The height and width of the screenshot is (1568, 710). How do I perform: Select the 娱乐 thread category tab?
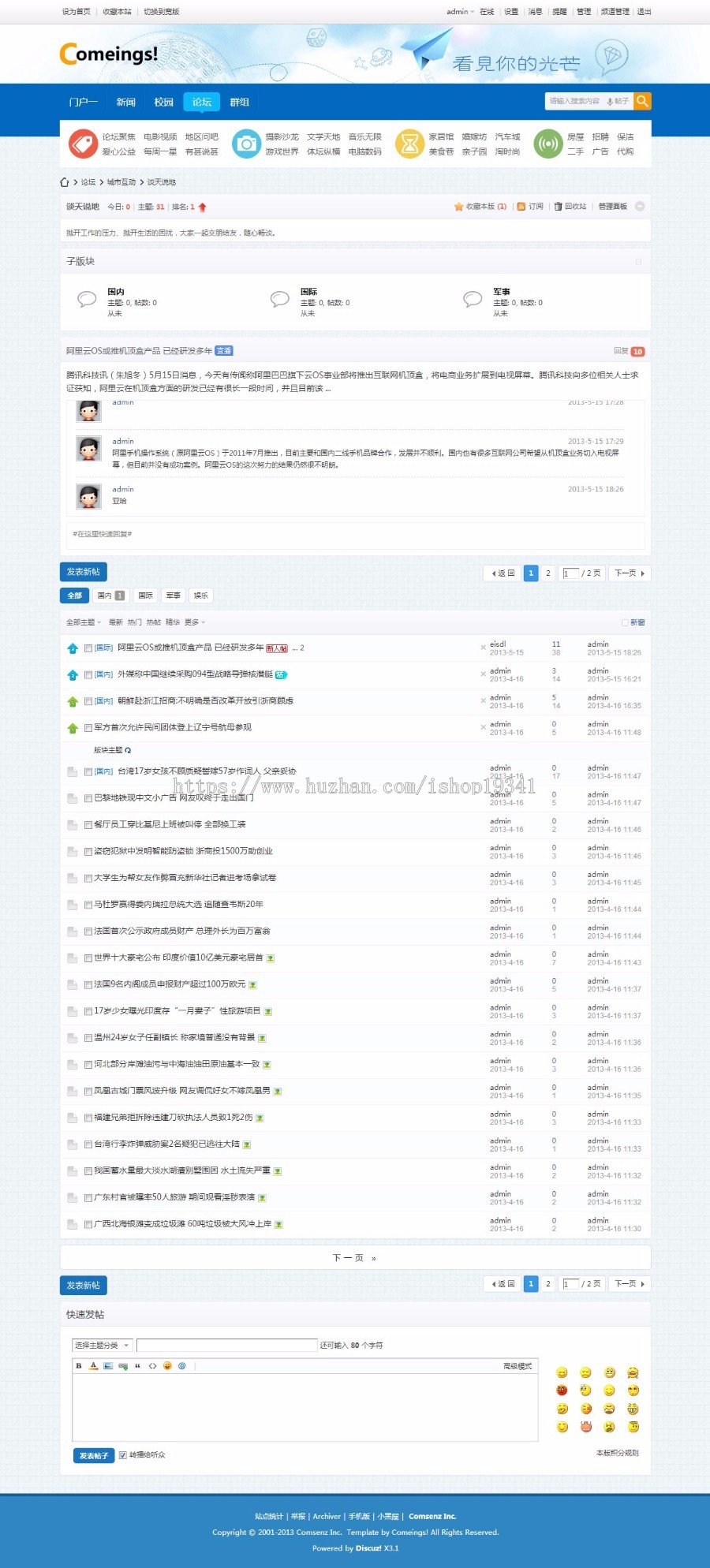(201, 595)
